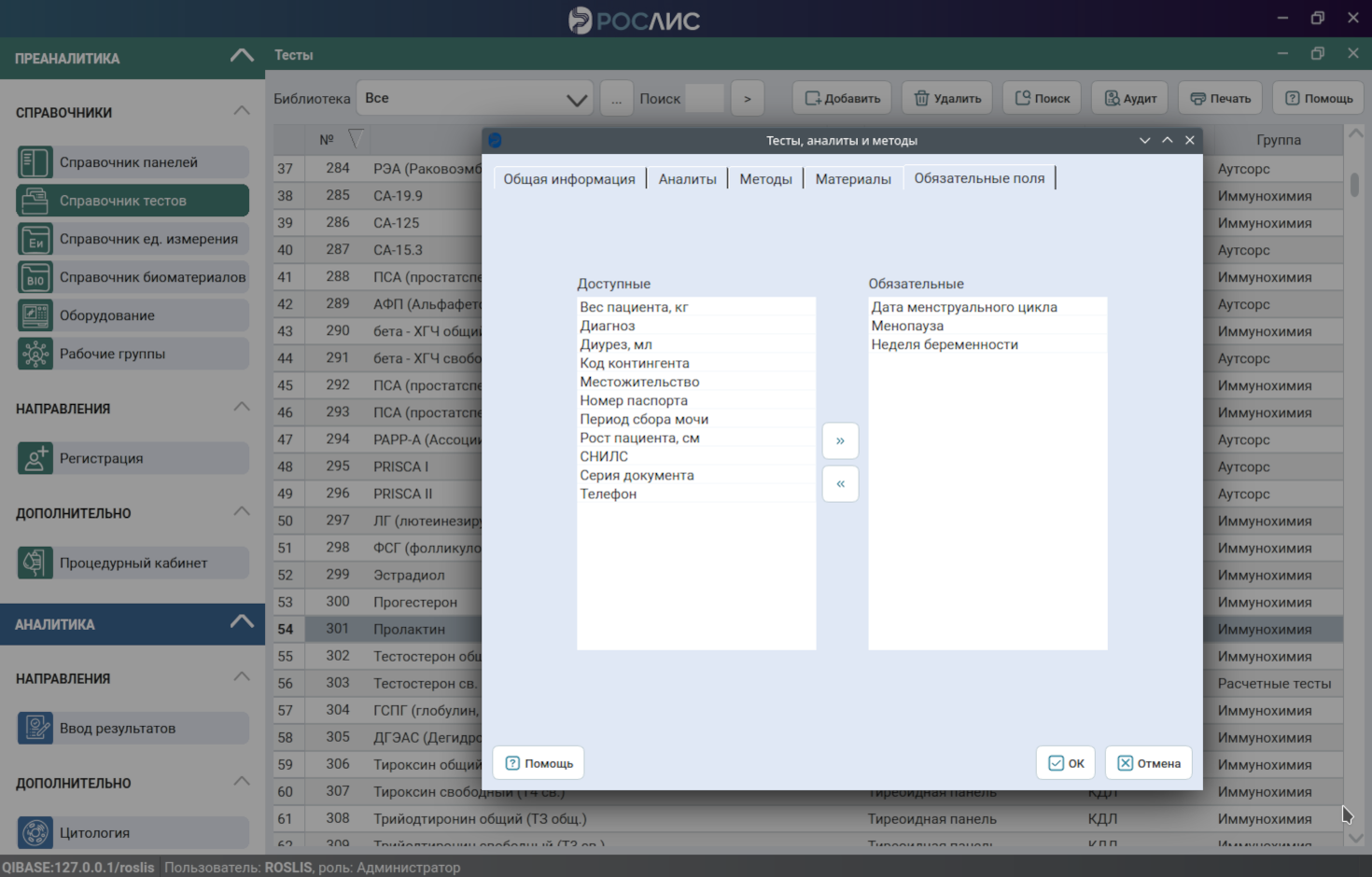Open Справочник биоматериалов BIO icon
This screenshot has height=877, width=1372.
35,277
